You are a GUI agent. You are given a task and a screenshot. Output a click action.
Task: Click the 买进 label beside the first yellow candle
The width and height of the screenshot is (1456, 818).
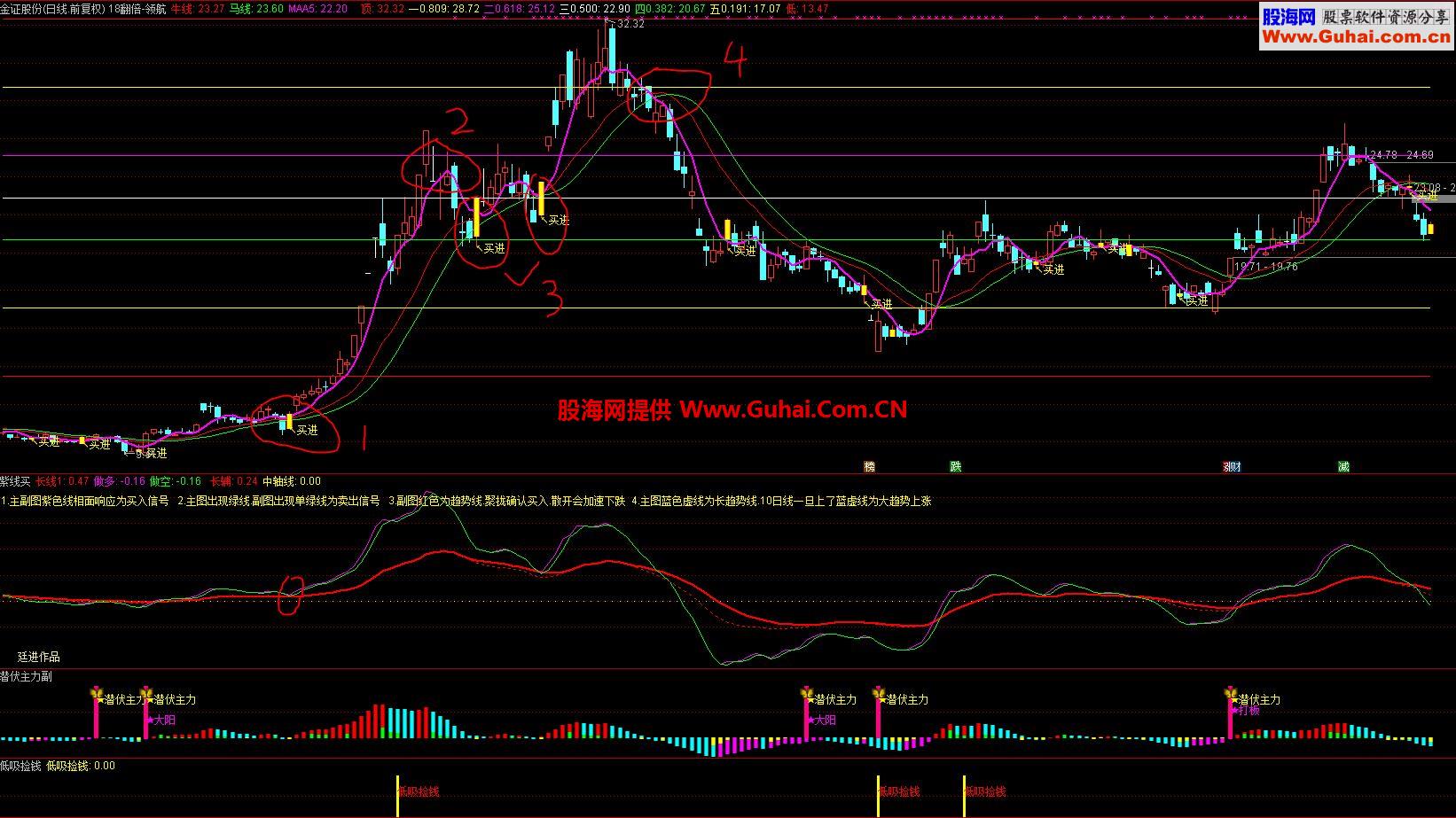tap(50, 441)
